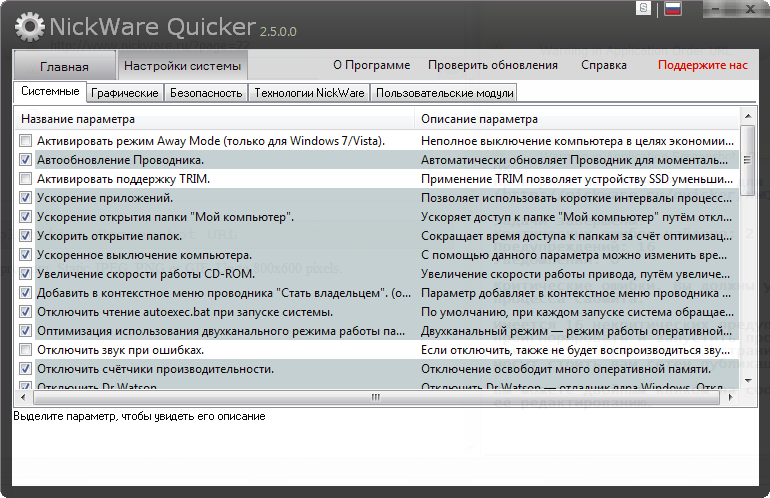The image size is (770, 498).
Task: Click the NickWare Quicker gear logo
Action: (29, 27)
